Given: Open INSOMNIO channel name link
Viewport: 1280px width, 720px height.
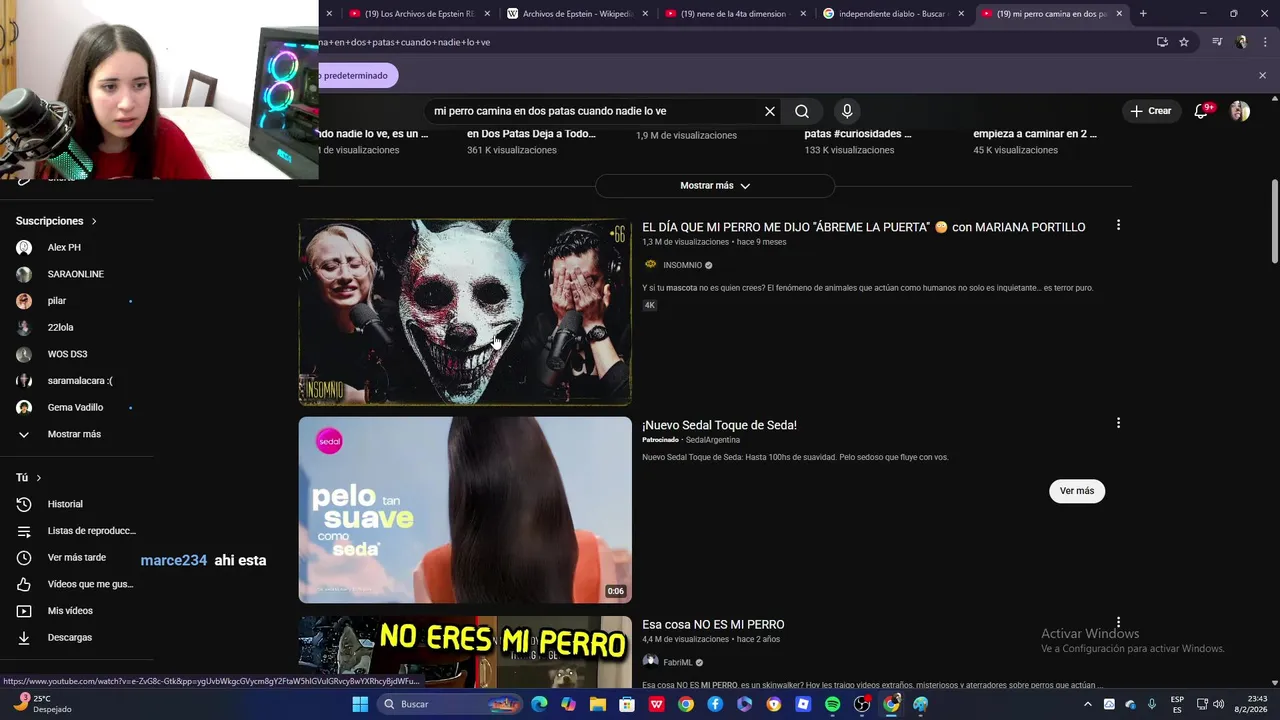Looking at the screenshot, I should click(x=682, y=265).
